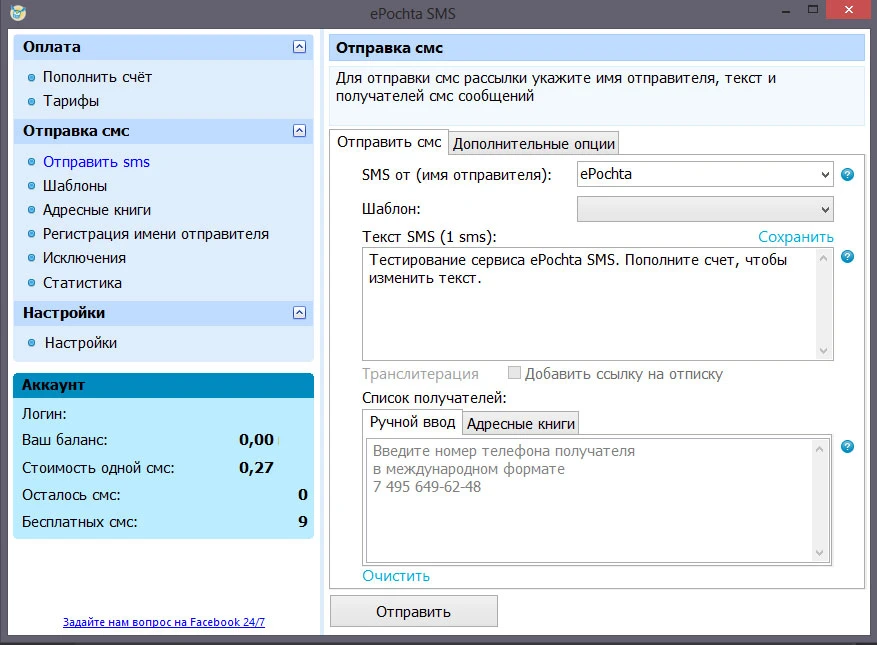Image resolution: width=877 pixels, height=645 pixels.
Task: Switch to Адресные книги recipients tab
Action: tap(521, 423)
